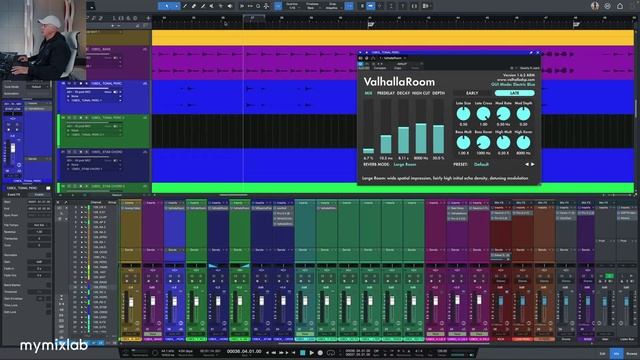Open the Mix view button bottom right
The image size is (640, 360).
click(617, 353)
